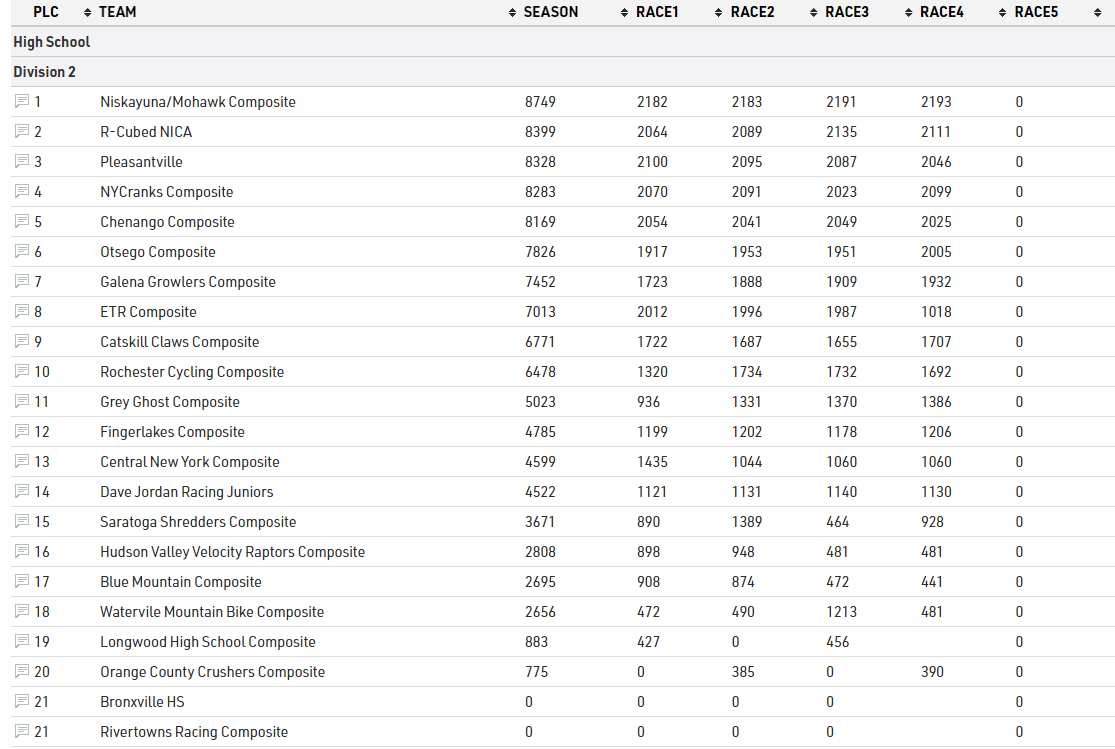Select the High School group heading

[52, 42]
